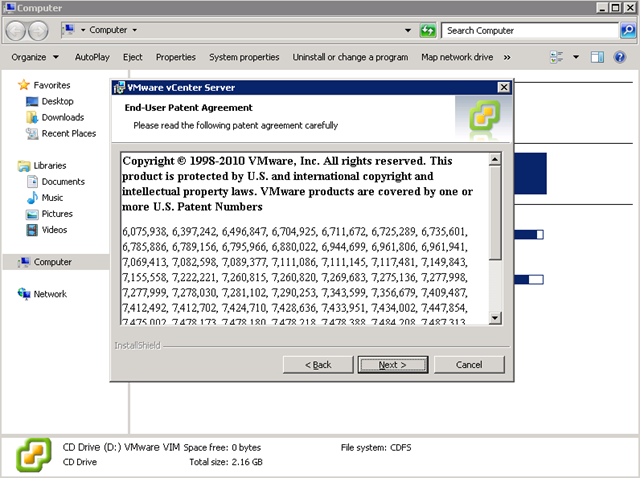Select Documents under Libraries
This screenshot has width=640, height=478.
click(63, 182)
